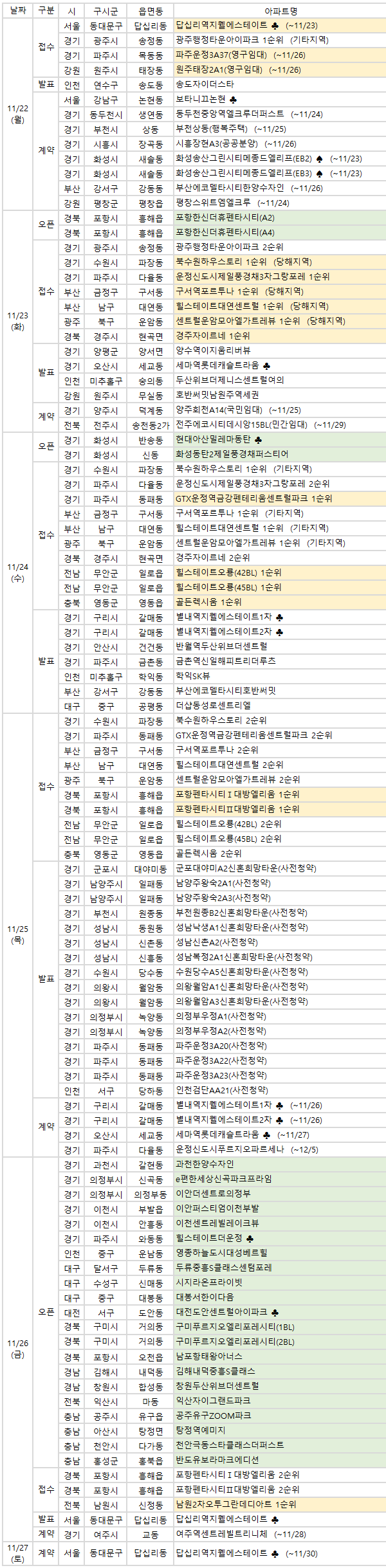Click the club icon beside 대전도안센트럴아이파크
Screen dimensions: 386x1568
[275, 1312]
